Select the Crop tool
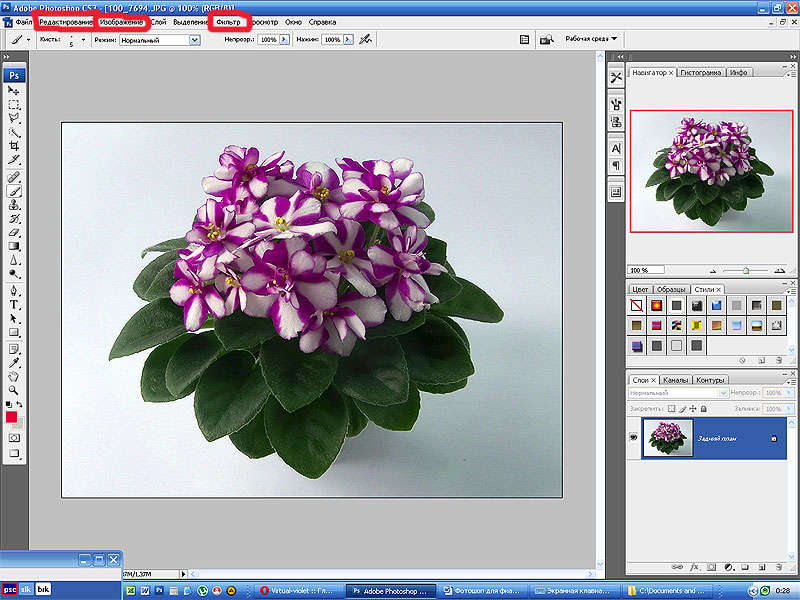 [x=14, y=146]
